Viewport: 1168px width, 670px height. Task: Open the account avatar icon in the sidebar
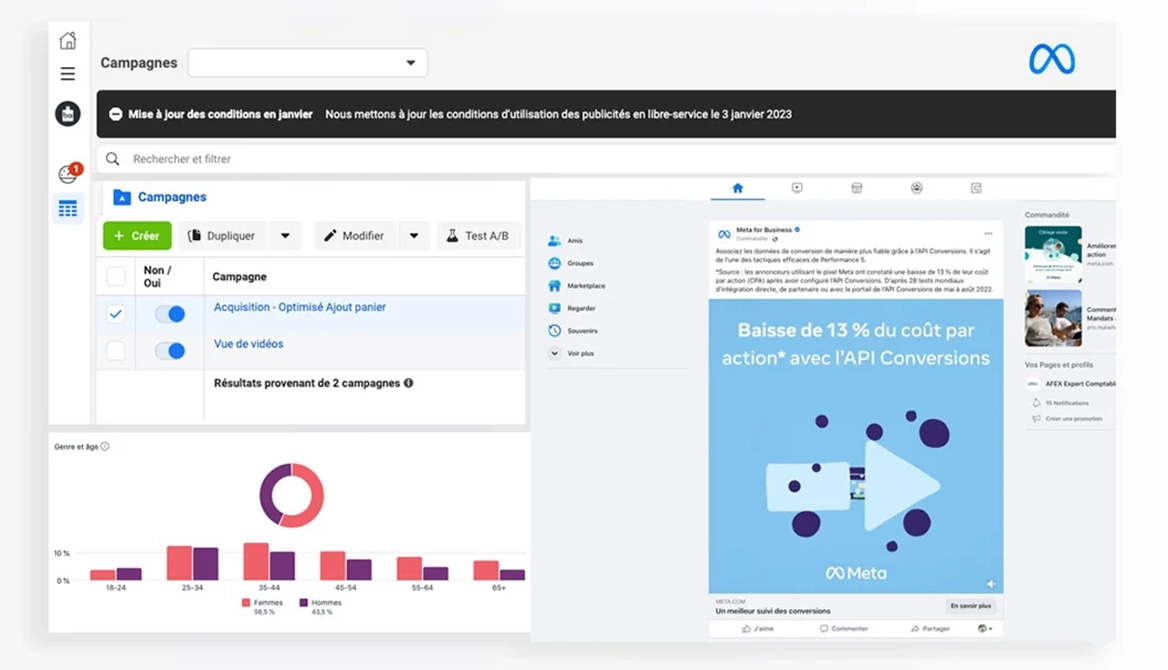[68, 113]
